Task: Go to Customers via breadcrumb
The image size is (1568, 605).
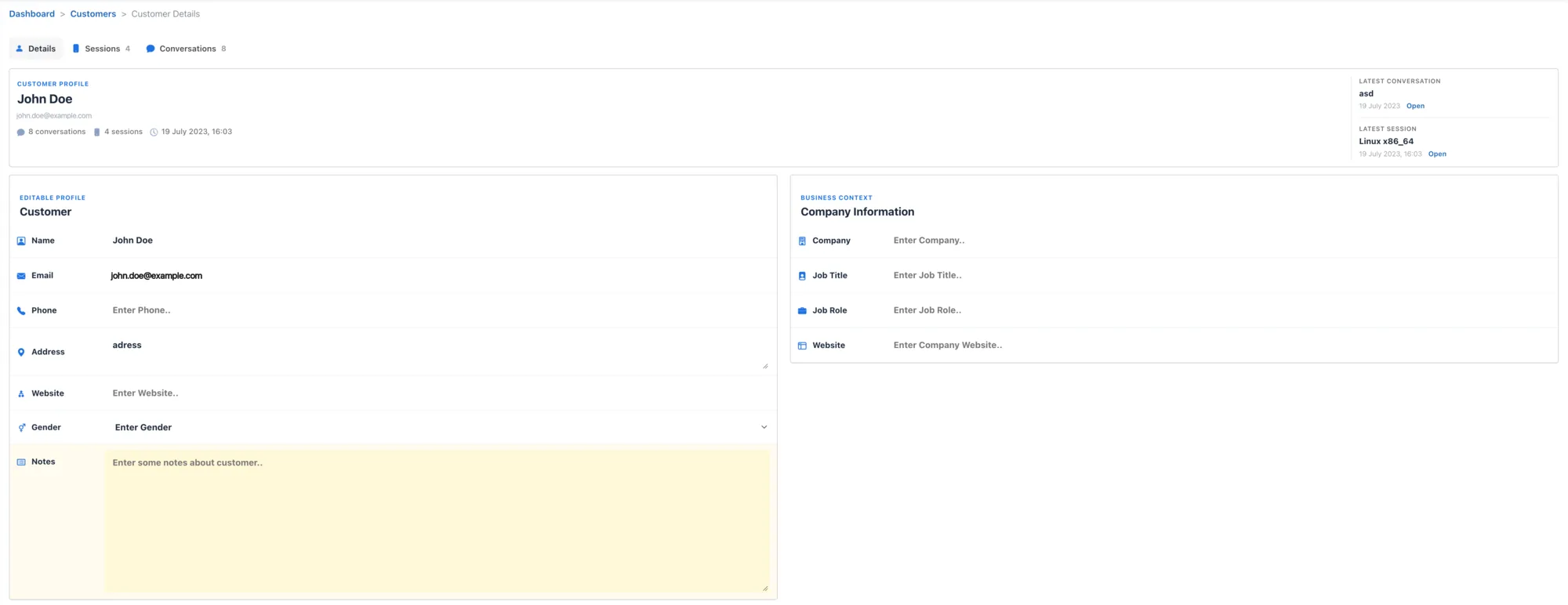Action: [x=93, y=14]
